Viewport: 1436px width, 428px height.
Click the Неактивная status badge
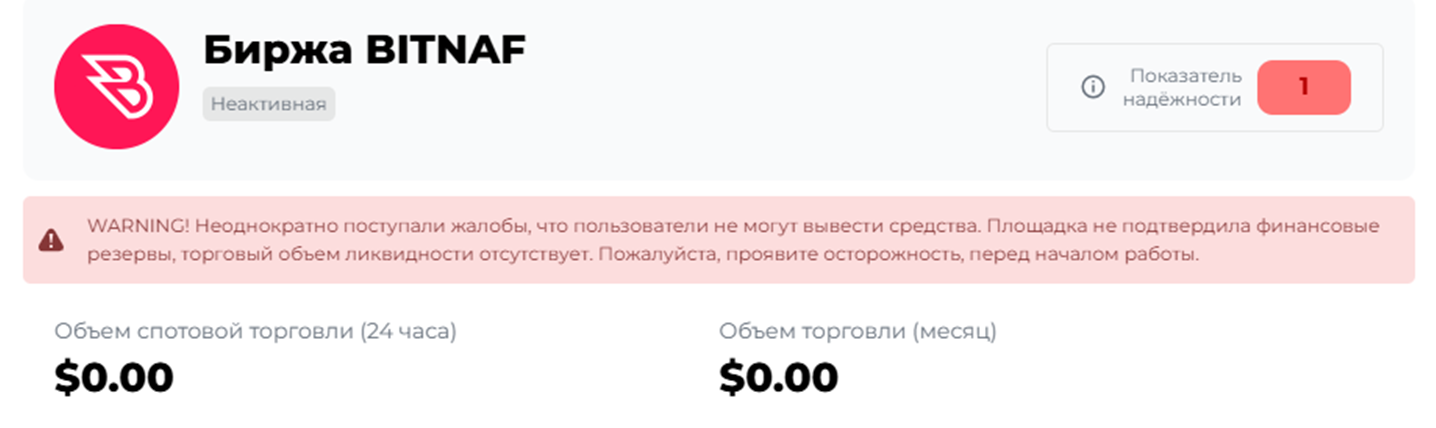click(268, 104)
